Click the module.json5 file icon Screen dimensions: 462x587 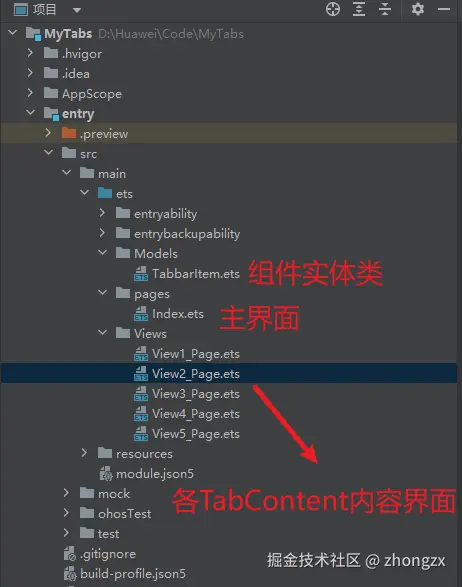point(106,474)
